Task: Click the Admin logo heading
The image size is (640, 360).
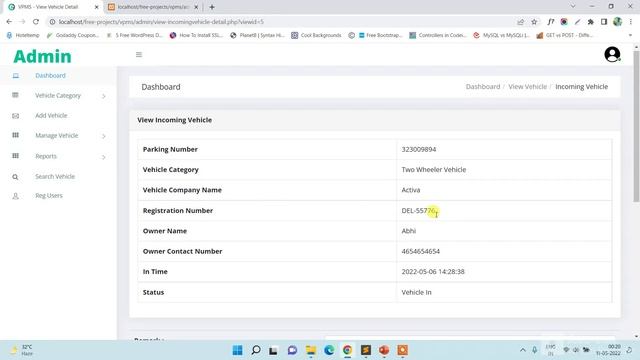Action: pos(42,56)
